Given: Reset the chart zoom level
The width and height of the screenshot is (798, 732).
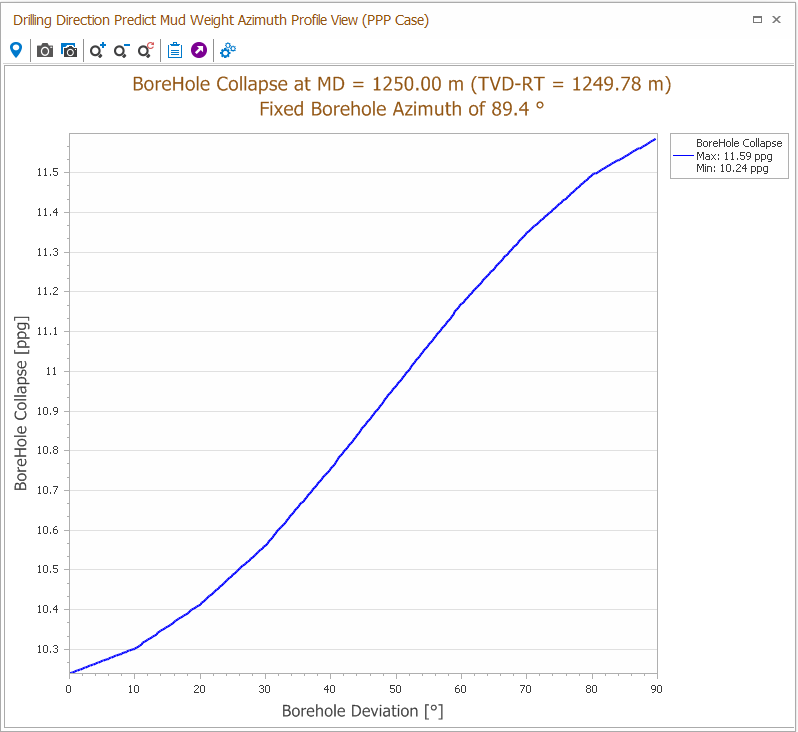Looking at the screenshot, I should coord(146,50).
